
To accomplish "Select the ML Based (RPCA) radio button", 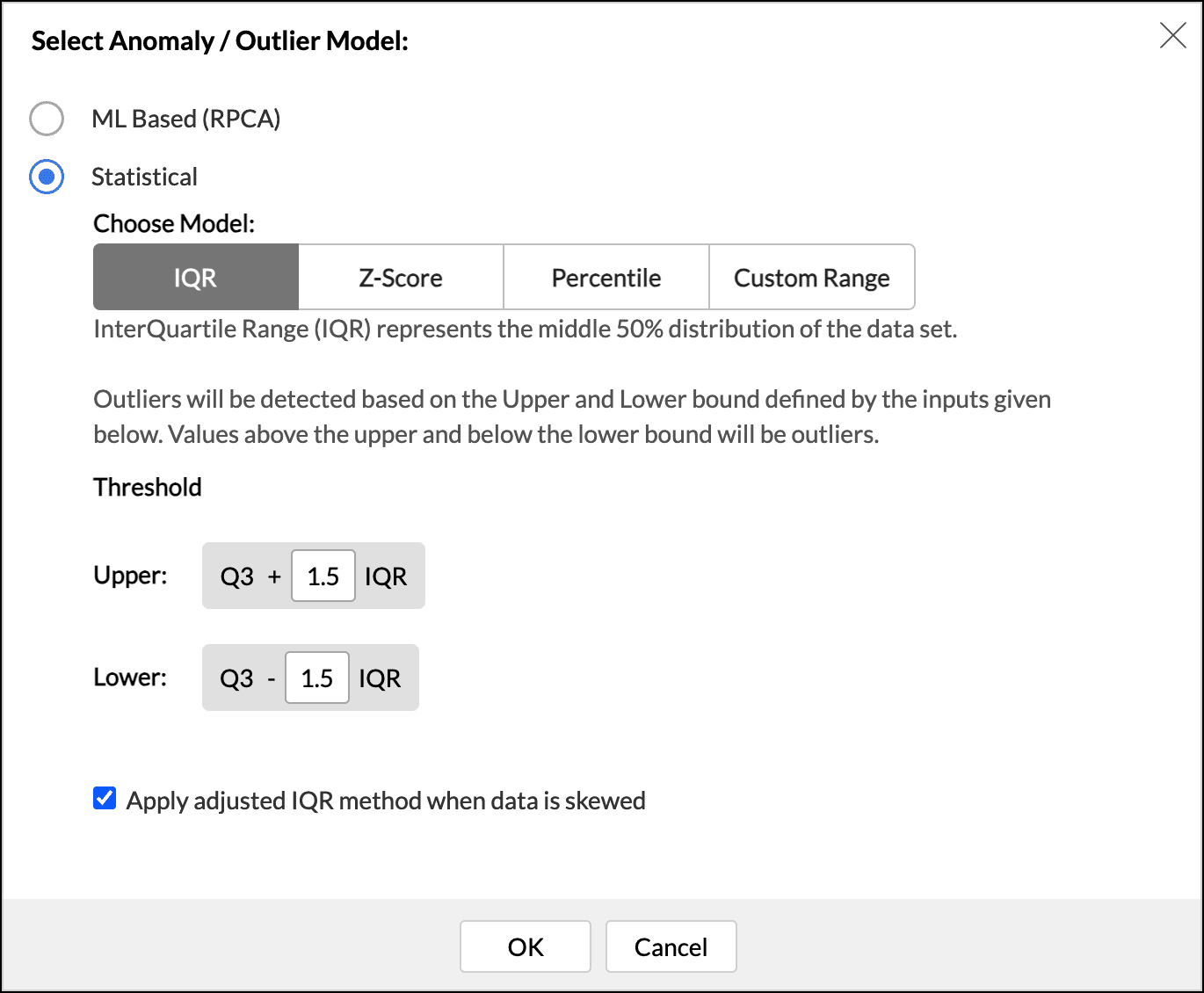I will (47, 119).
